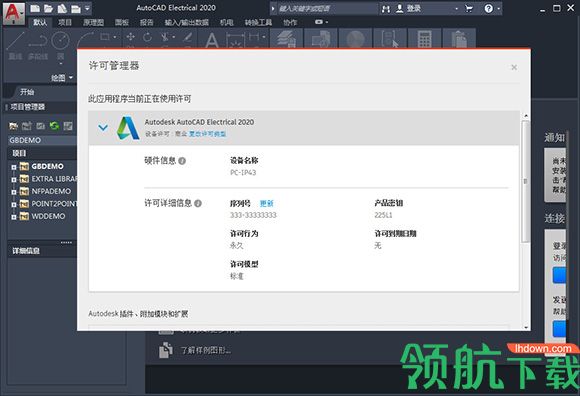This screenshot has width=580, height=396.
Task: Select the Line (直线) tool in the ribbon
Action: pyautogui.click(x=16, y=45)
